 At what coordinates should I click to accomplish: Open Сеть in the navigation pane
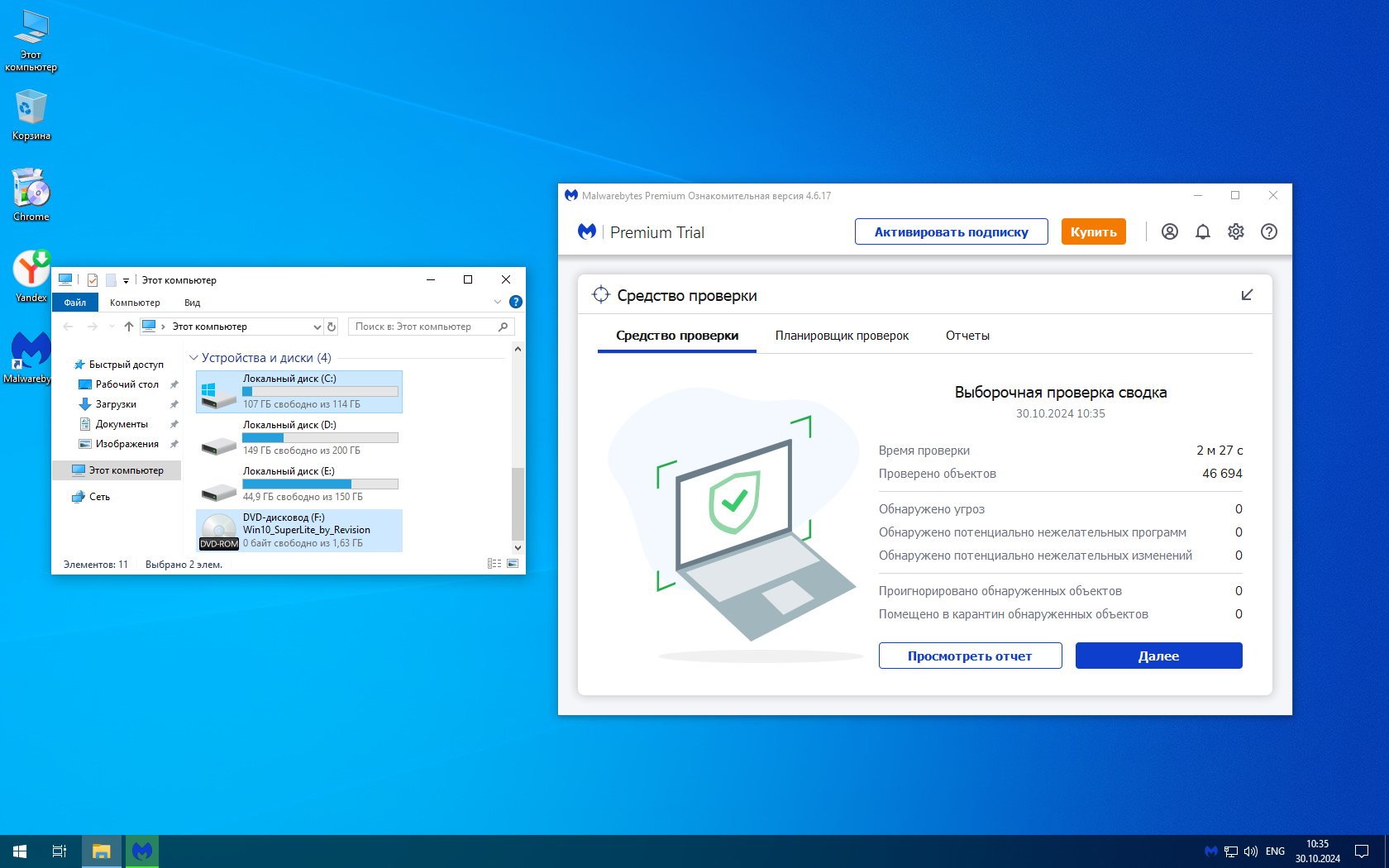tap(91, 497)
